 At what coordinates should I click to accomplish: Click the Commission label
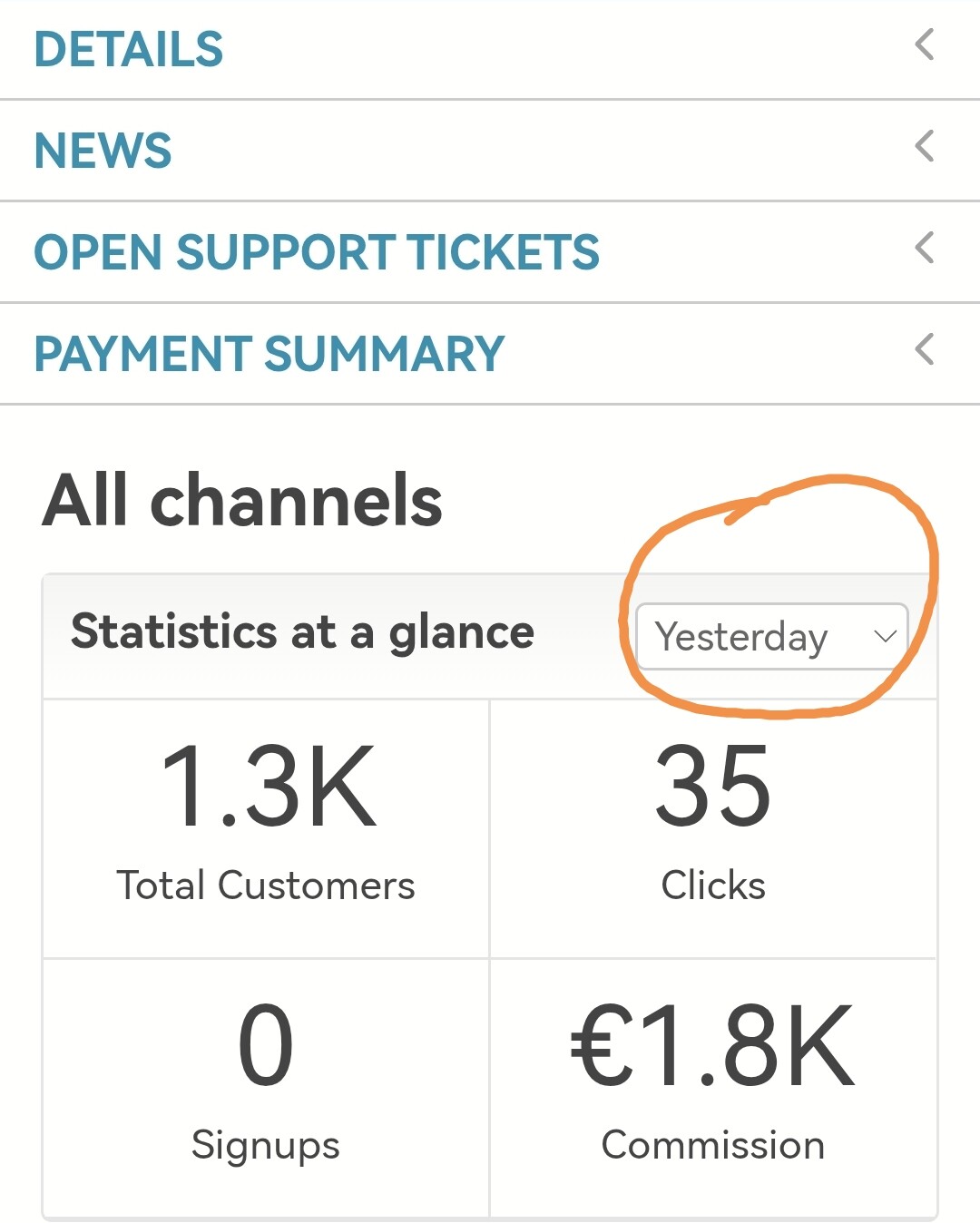click(713, 1145)
